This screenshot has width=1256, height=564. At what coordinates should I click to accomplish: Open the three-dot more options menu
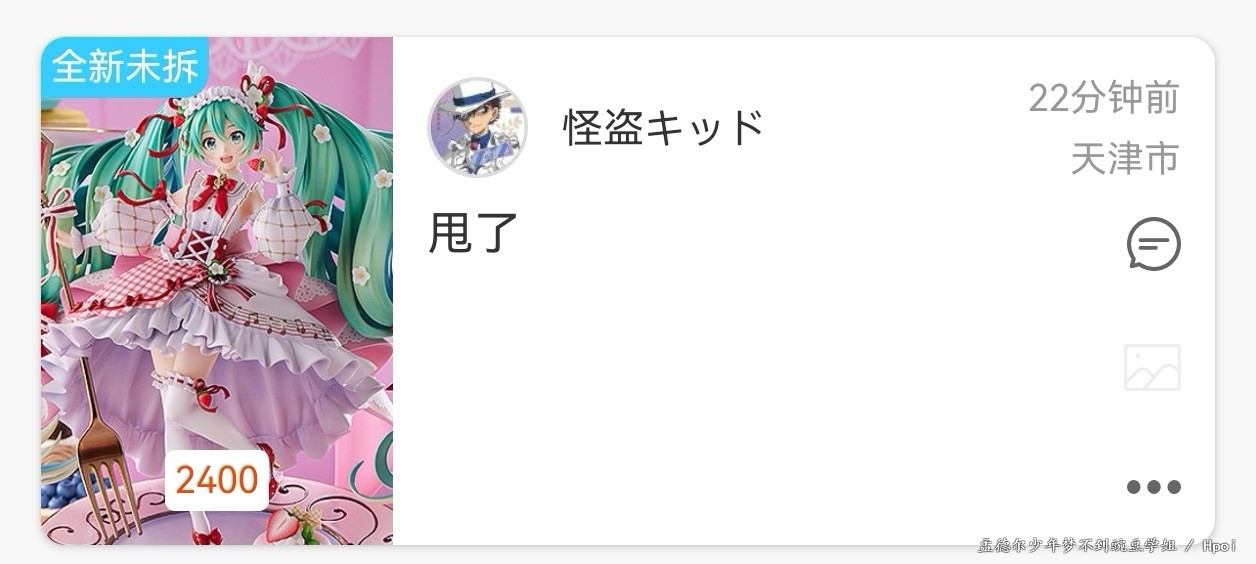coord(1153,487)
